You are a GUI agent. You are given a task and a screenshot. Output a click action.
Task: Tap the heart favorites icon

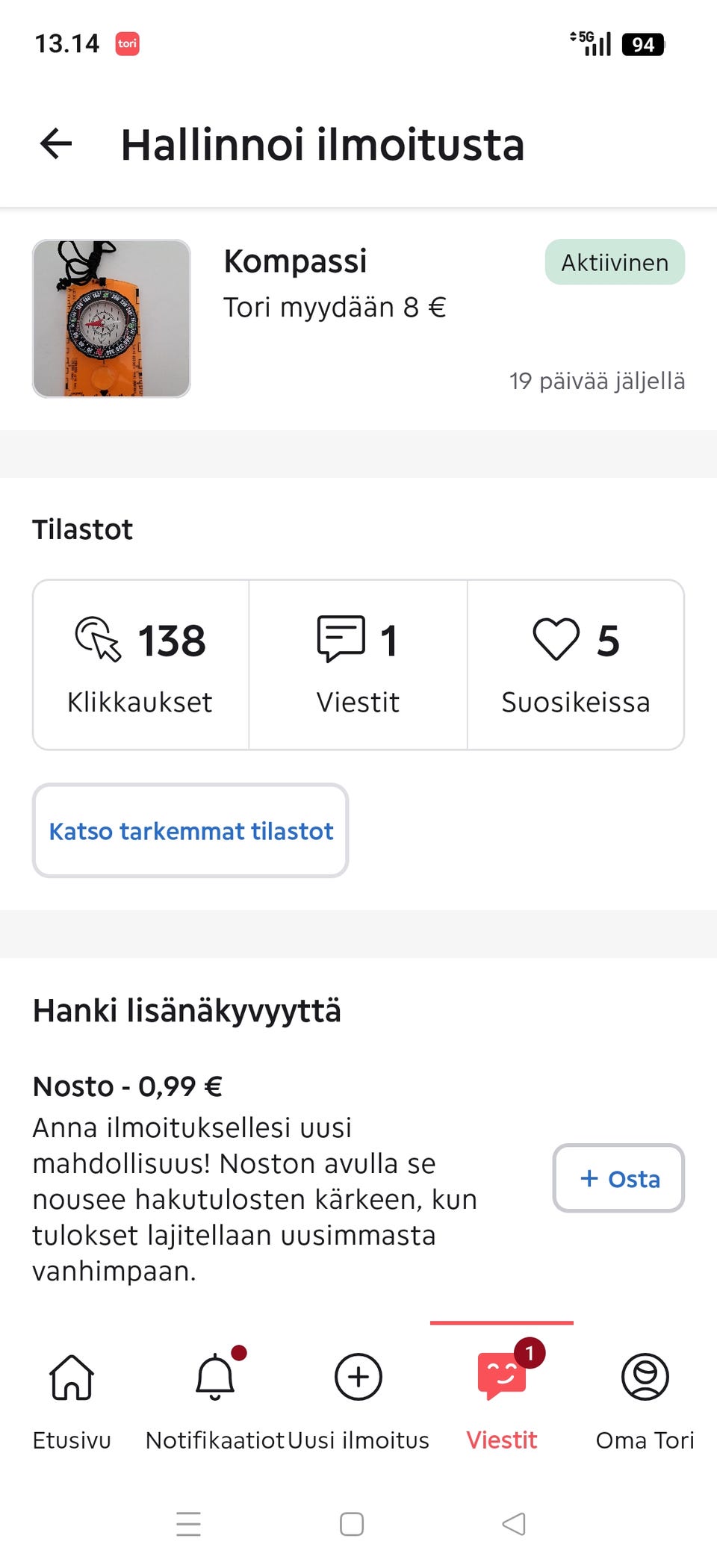tap(556, 639)
